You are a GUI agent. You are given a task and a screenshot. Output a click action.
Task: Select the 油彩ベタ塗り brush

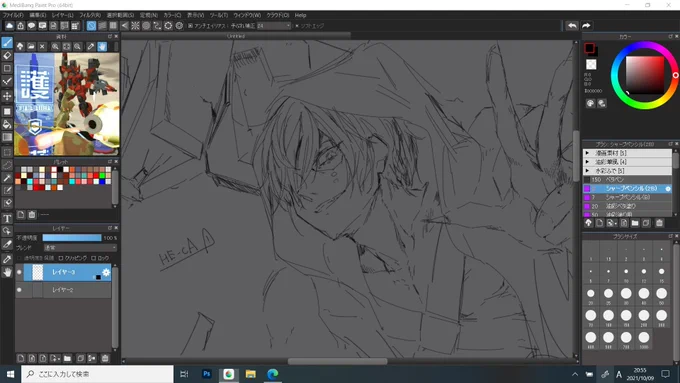[x=627, y=206]
